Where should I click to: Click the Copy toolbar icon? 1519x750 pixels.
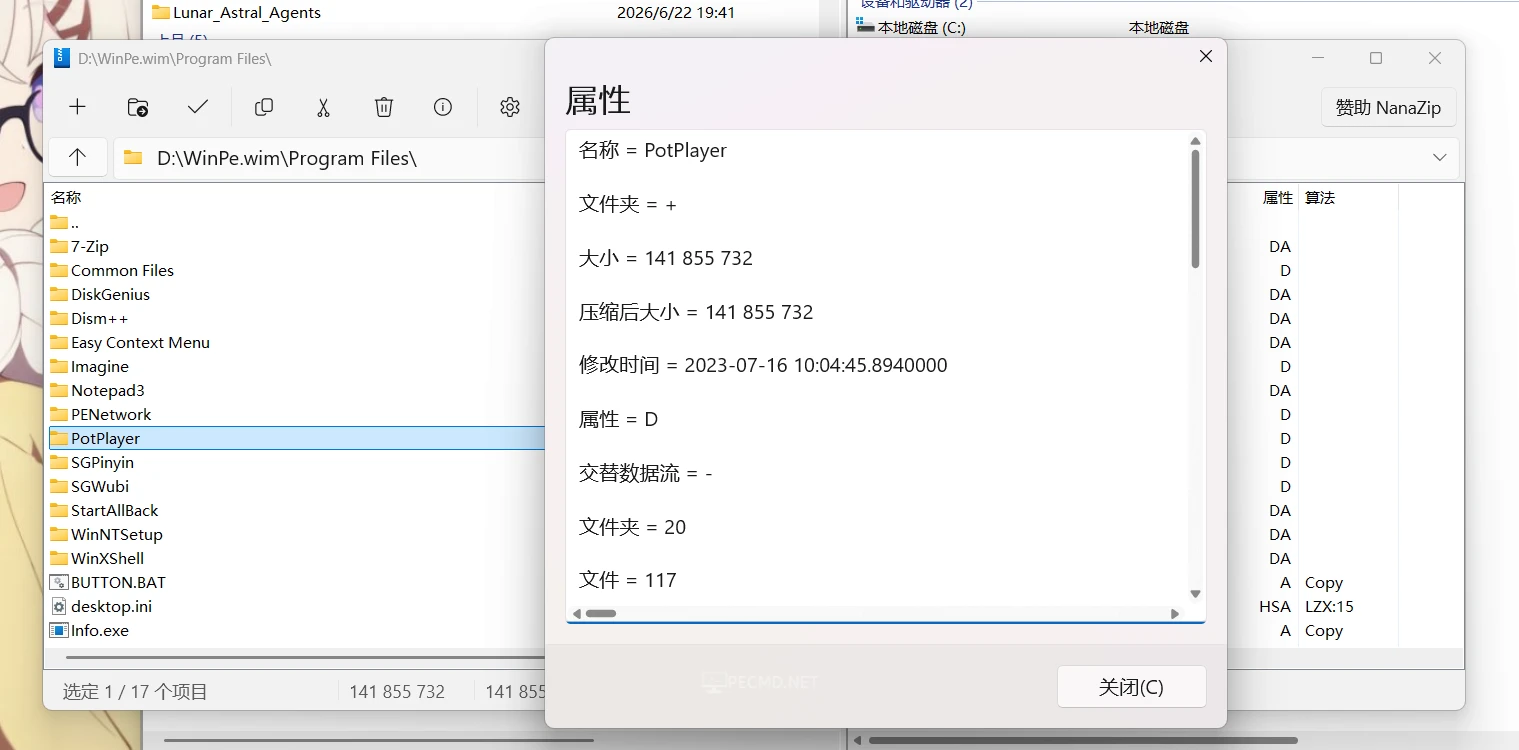pyautogui.click(x=264, y=107)
